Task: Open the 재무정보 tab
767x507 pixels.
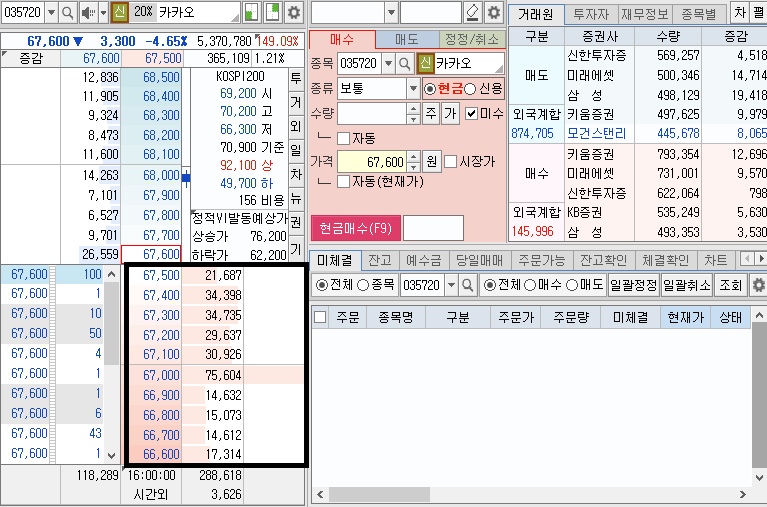Action: [645, 14]
